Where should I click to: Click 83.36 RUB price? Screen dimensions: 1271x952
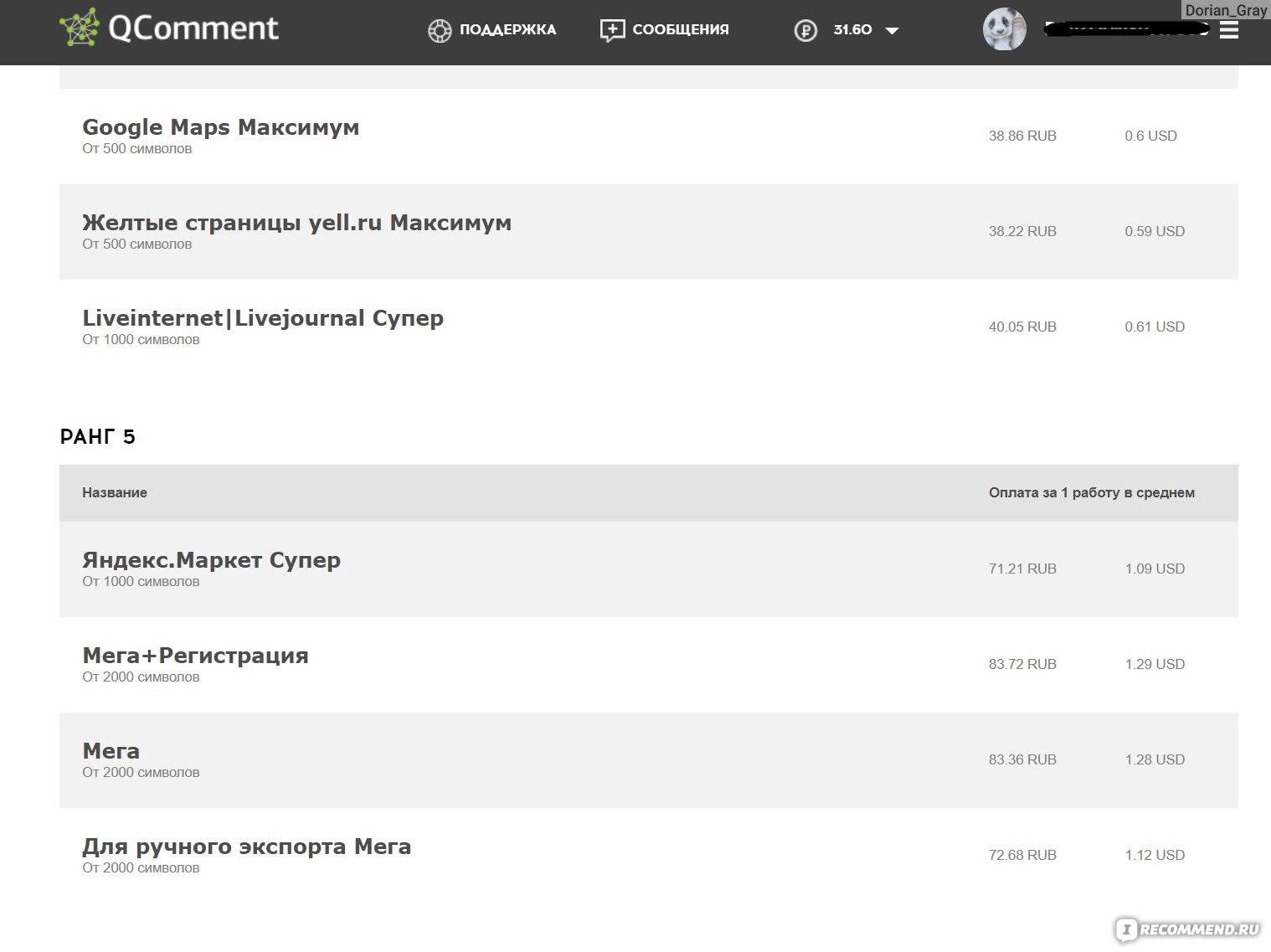1022,759
